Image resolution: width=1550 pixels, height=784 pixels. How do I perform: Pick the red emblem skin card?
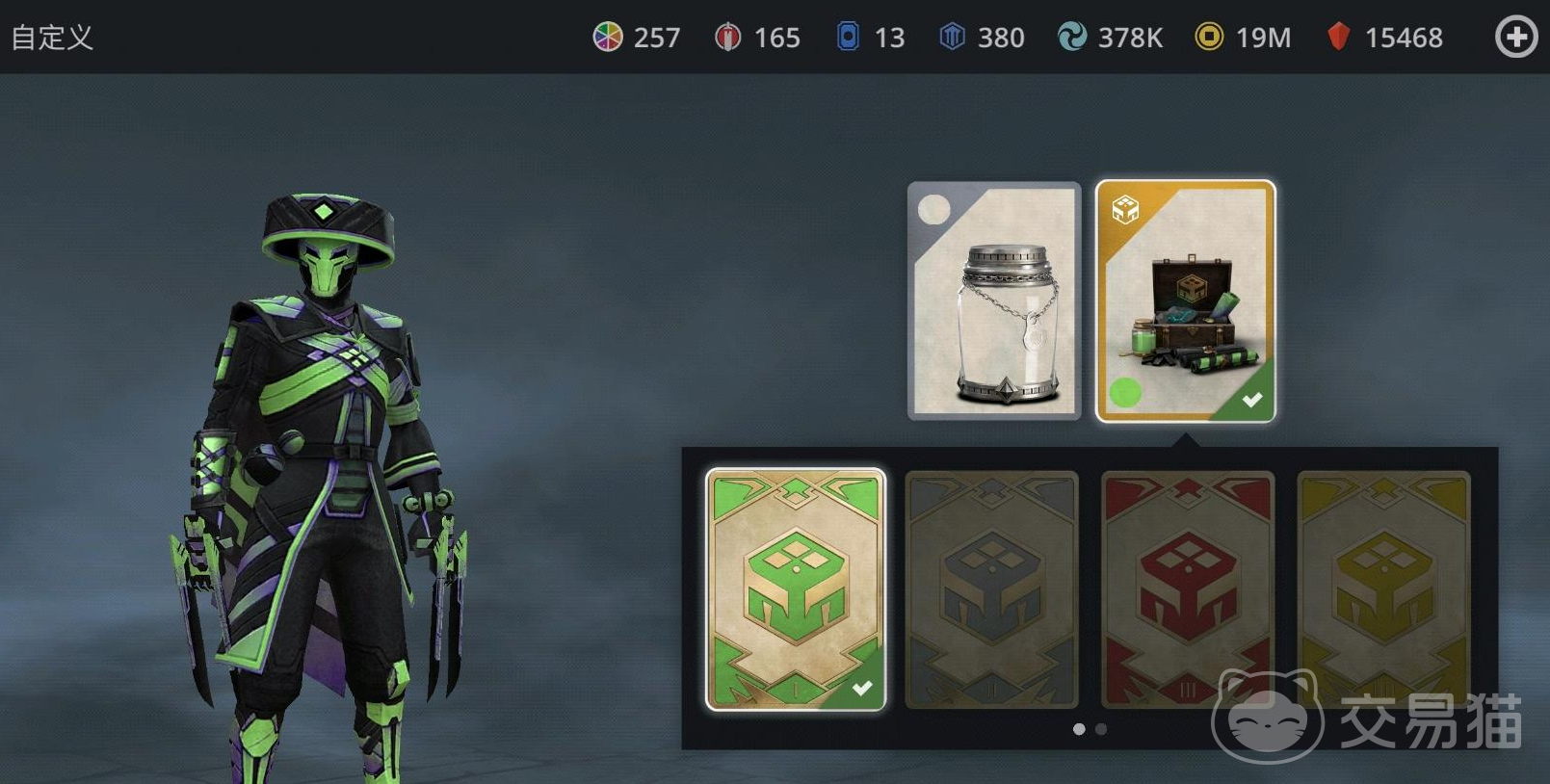pos(1188,589)
